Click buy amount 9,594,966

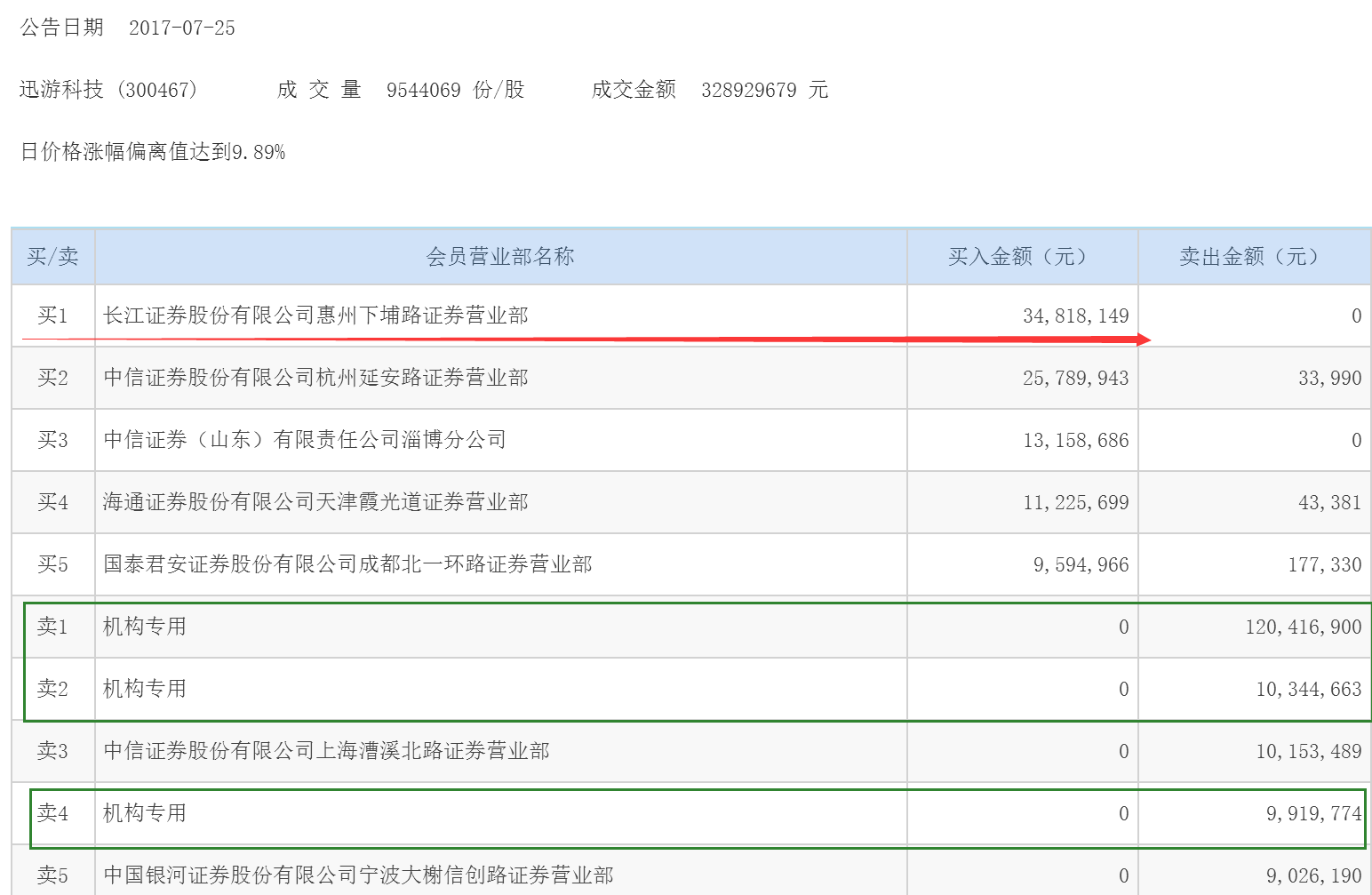coord(1081,564)
